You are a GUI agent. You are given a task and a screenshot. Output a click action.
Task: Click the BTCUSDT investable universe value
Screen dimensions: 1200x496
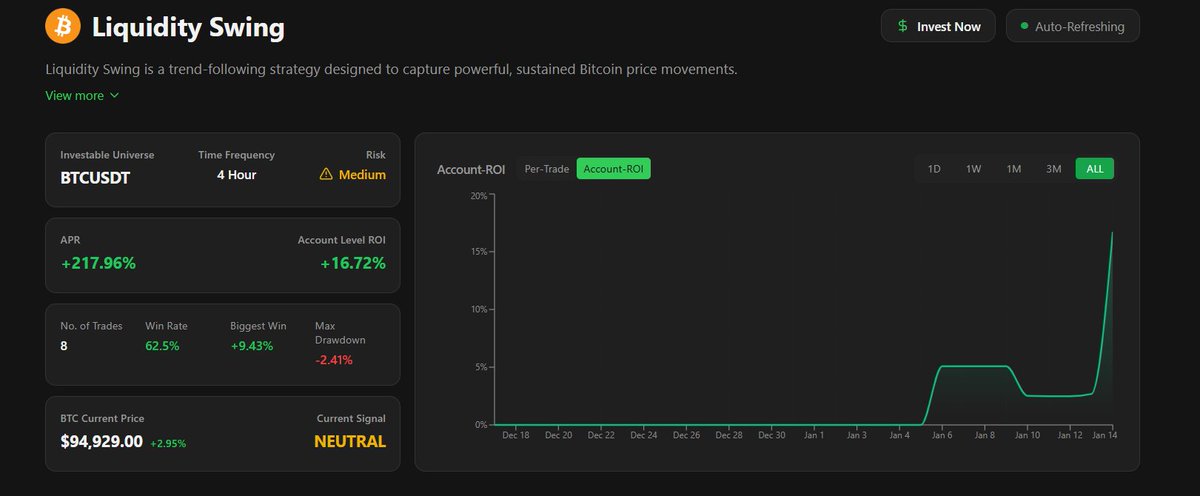[x=95, y=178]
